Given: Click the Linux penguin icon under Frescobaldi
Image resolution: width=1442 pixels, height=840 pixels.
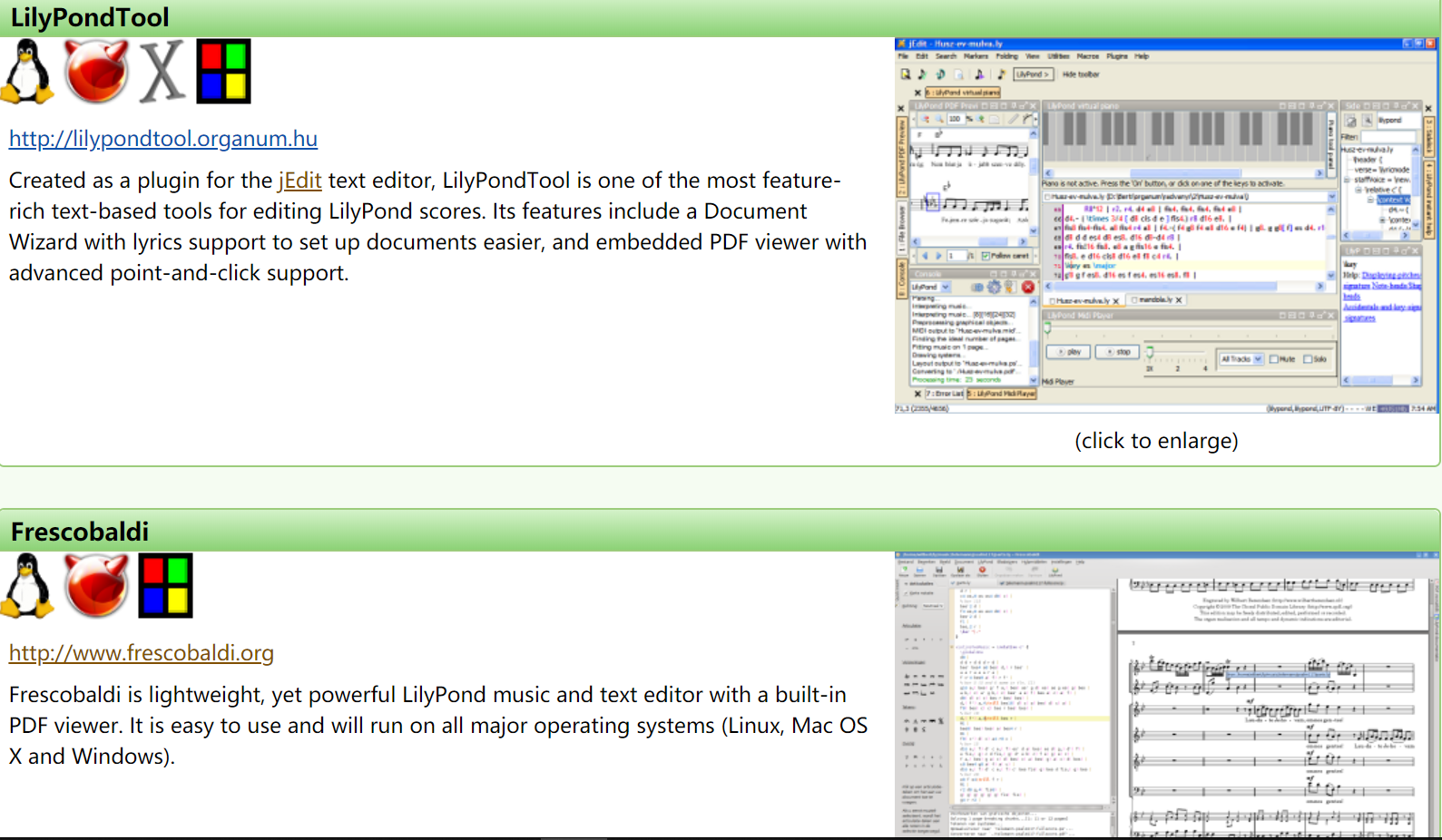Looking at the screenshot, I should [x=27, y=586].
